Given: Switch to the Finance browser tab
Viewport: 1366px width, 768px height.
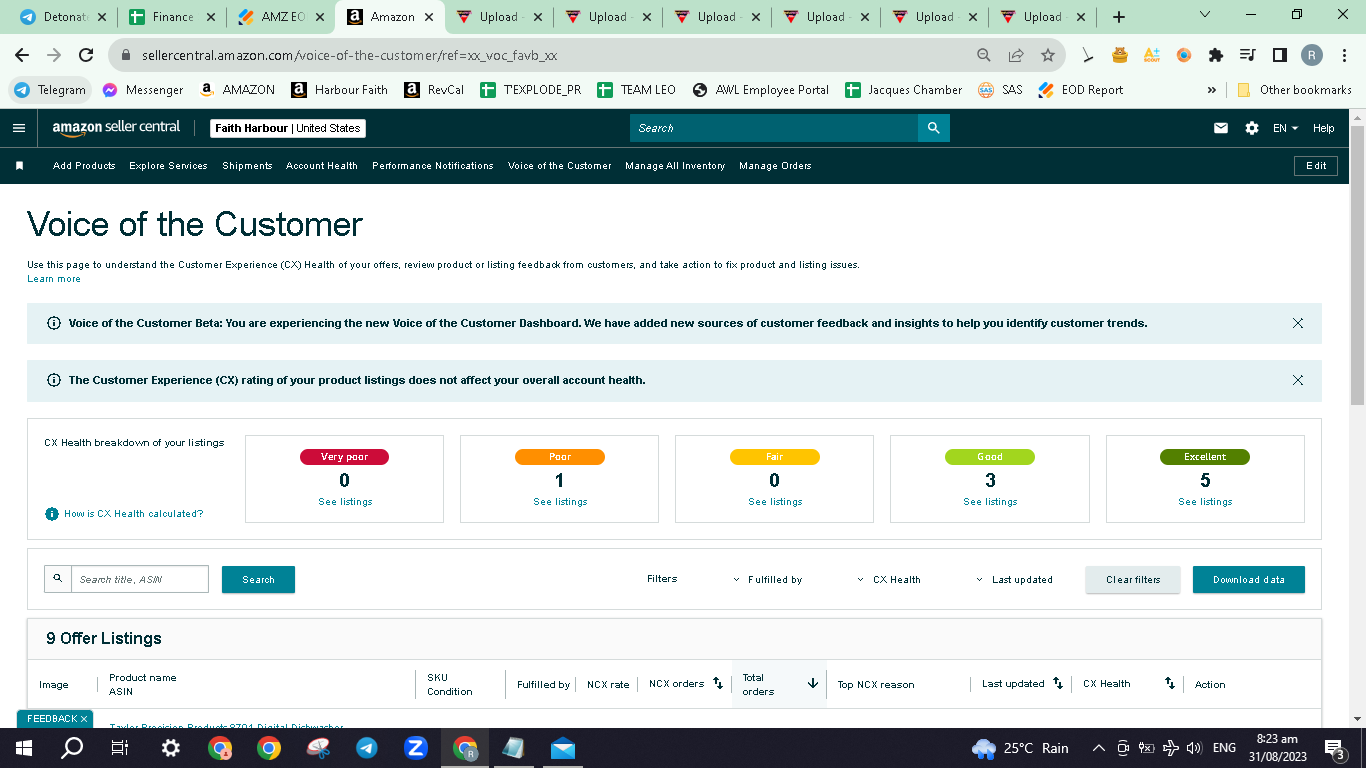Looking at the screenshot, I should [172, 17].
